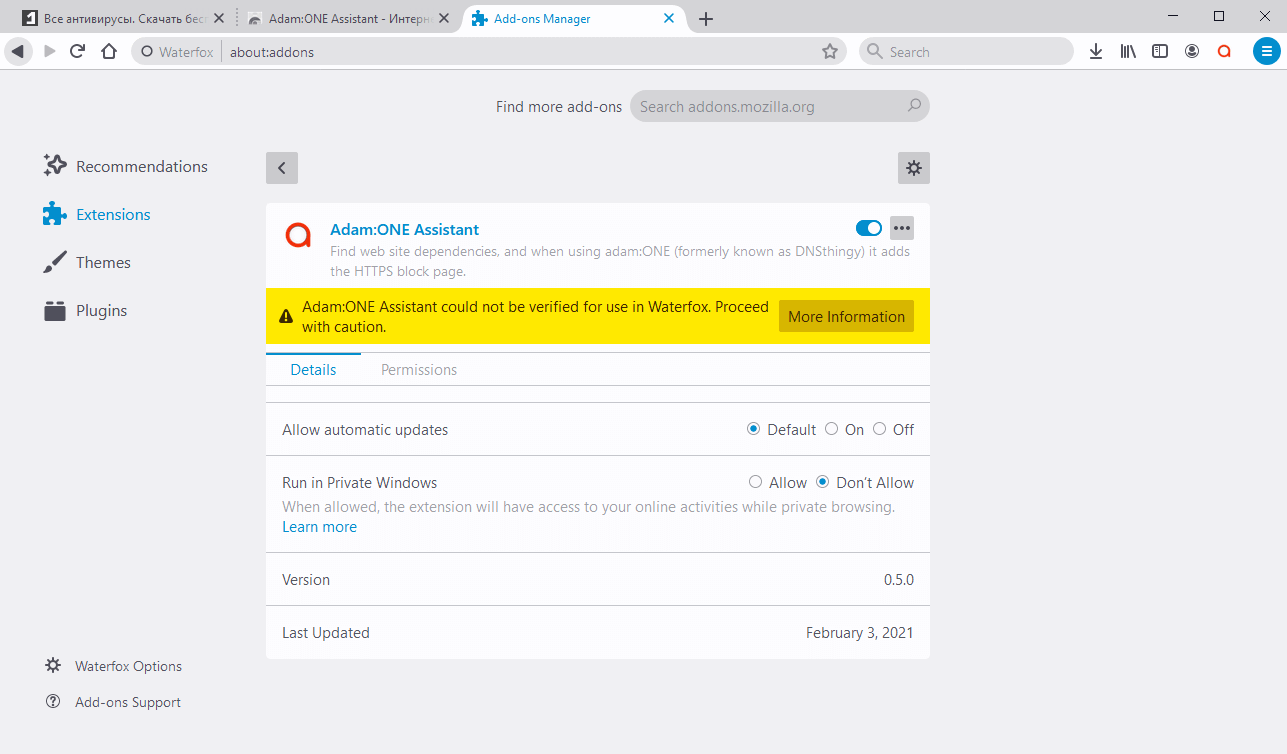1287x754 pixels.
Task: Select Extensions in the sidebar
Action: pos(97,214)
